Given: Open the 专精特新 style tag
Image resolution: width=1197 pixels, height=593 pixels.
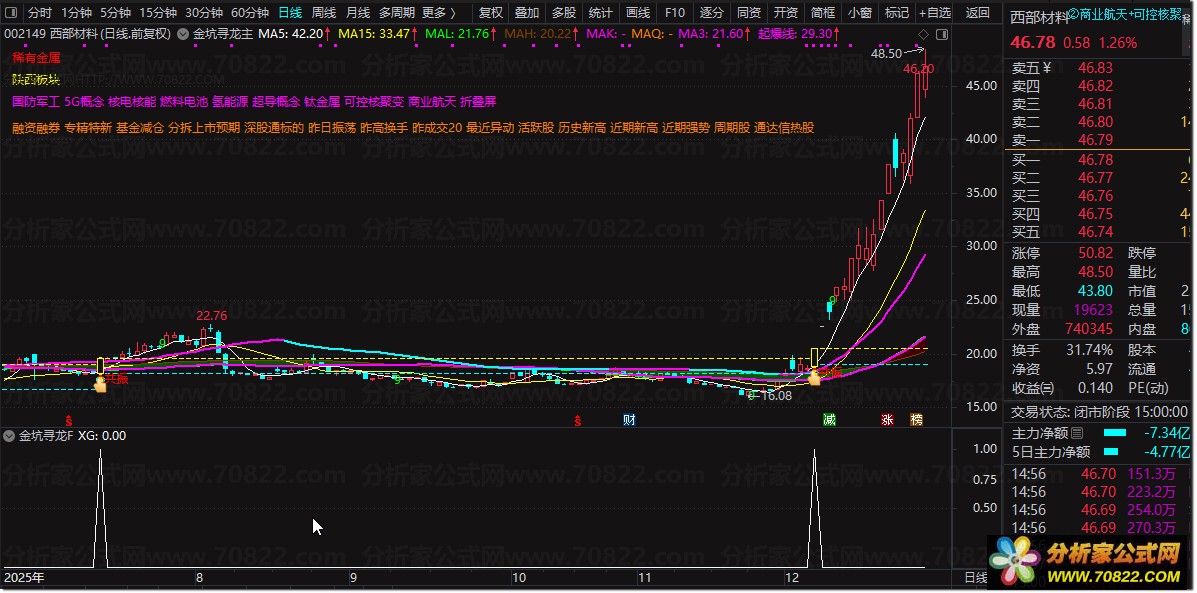Looking at the screenshot, I should pos(88,127).
